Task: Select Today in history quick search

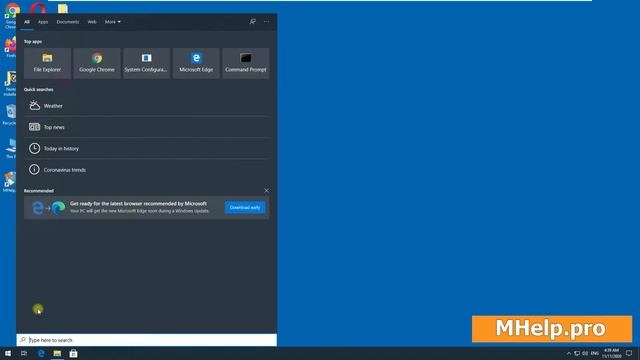Action: point(147,149)
